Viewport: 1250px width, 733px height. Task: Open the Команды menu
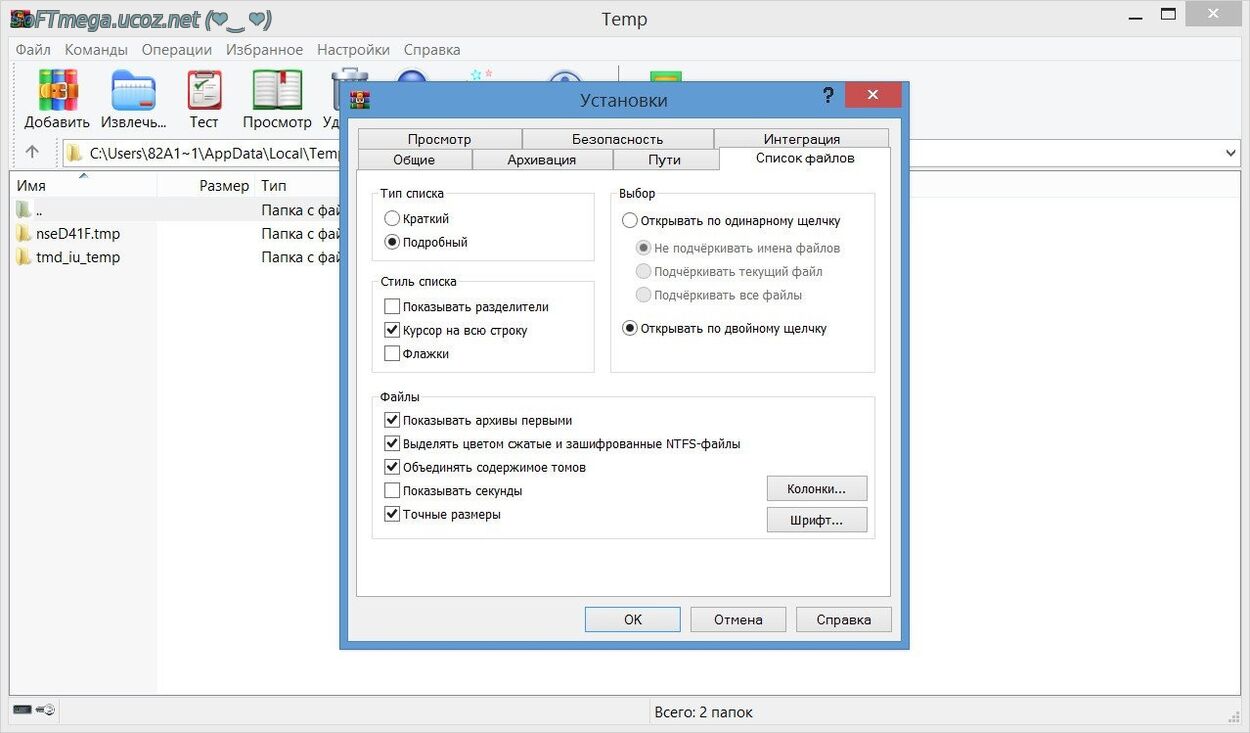pos(96,49)
